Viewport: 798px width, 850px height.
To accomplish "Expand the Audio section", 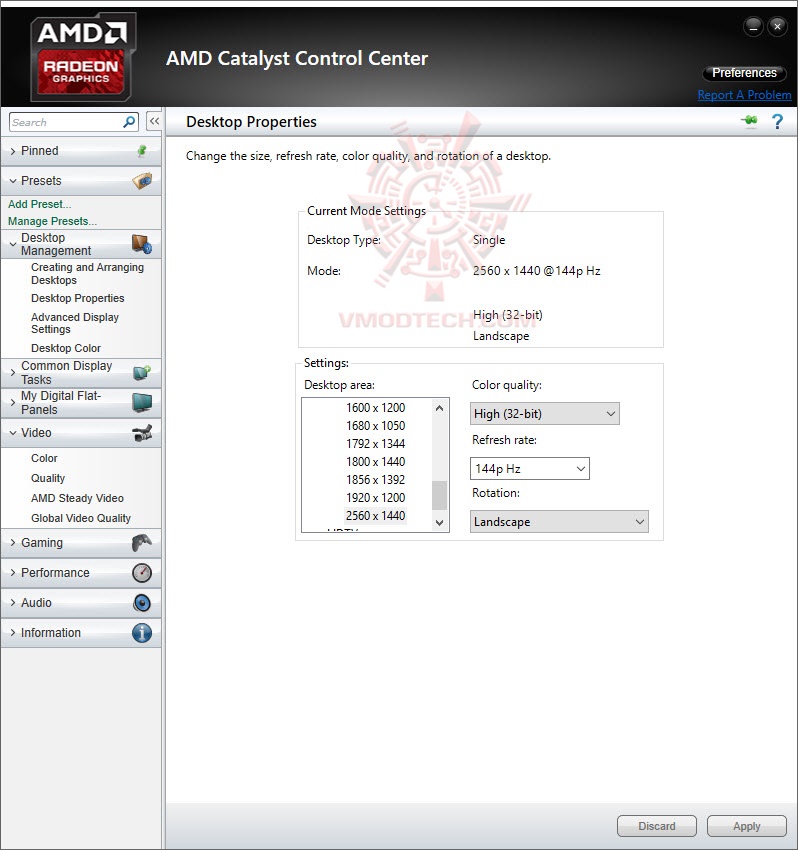I will coord(13,603).
